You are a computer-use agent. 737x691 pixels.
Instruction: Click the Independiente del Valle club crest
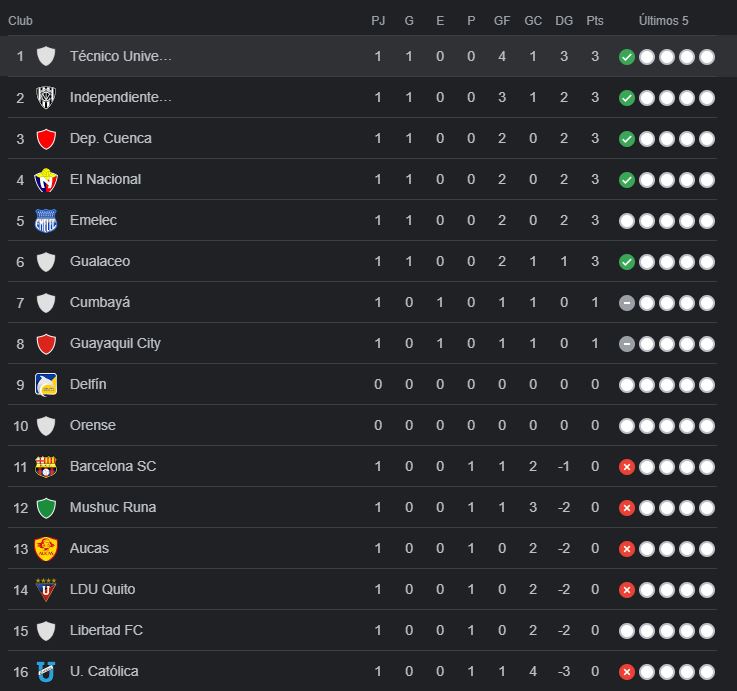click(x=46, y=97)
